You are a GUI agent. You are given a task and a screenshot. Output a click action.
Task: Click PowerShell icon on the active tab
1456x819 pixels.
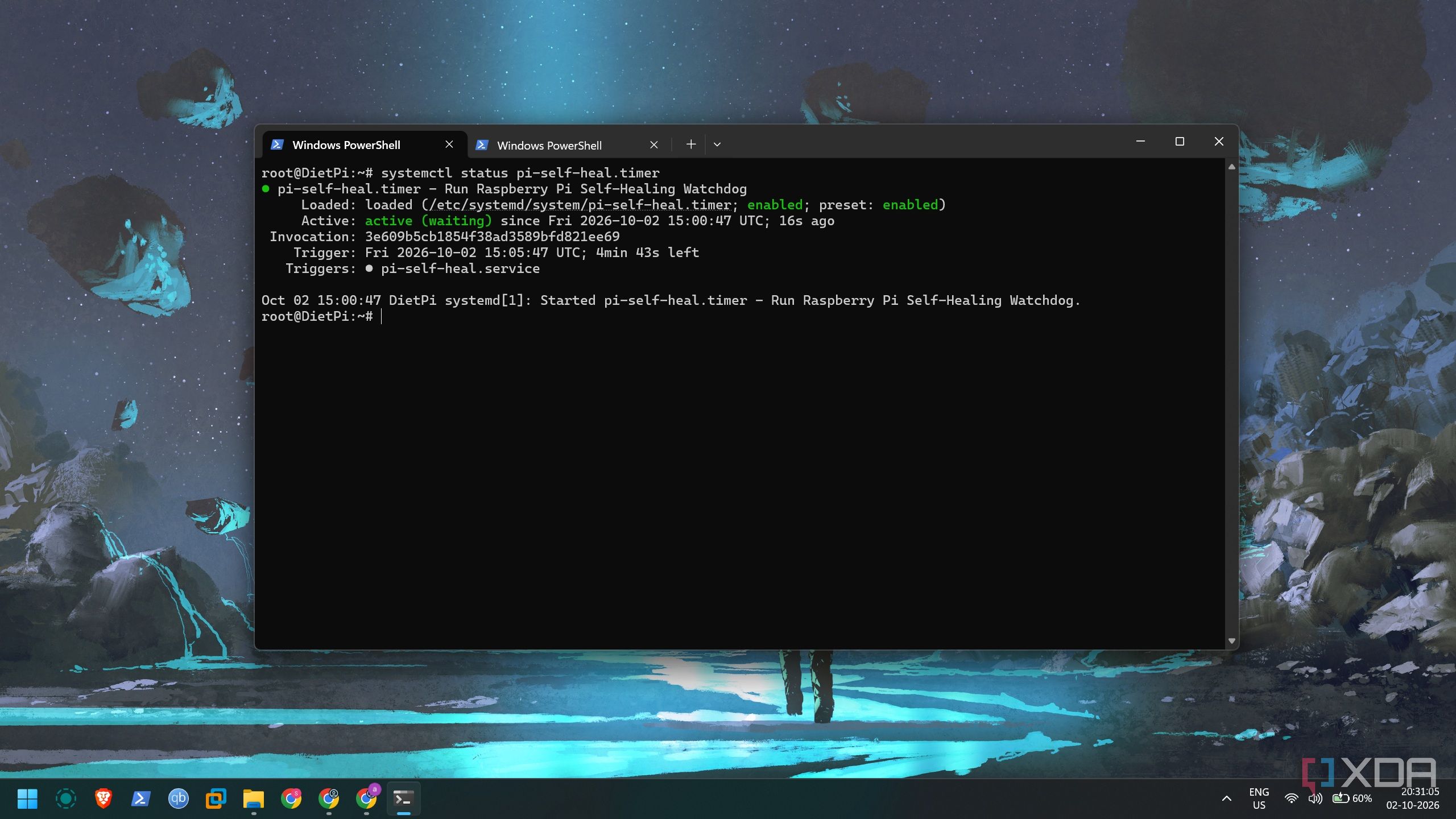(277, 144)
